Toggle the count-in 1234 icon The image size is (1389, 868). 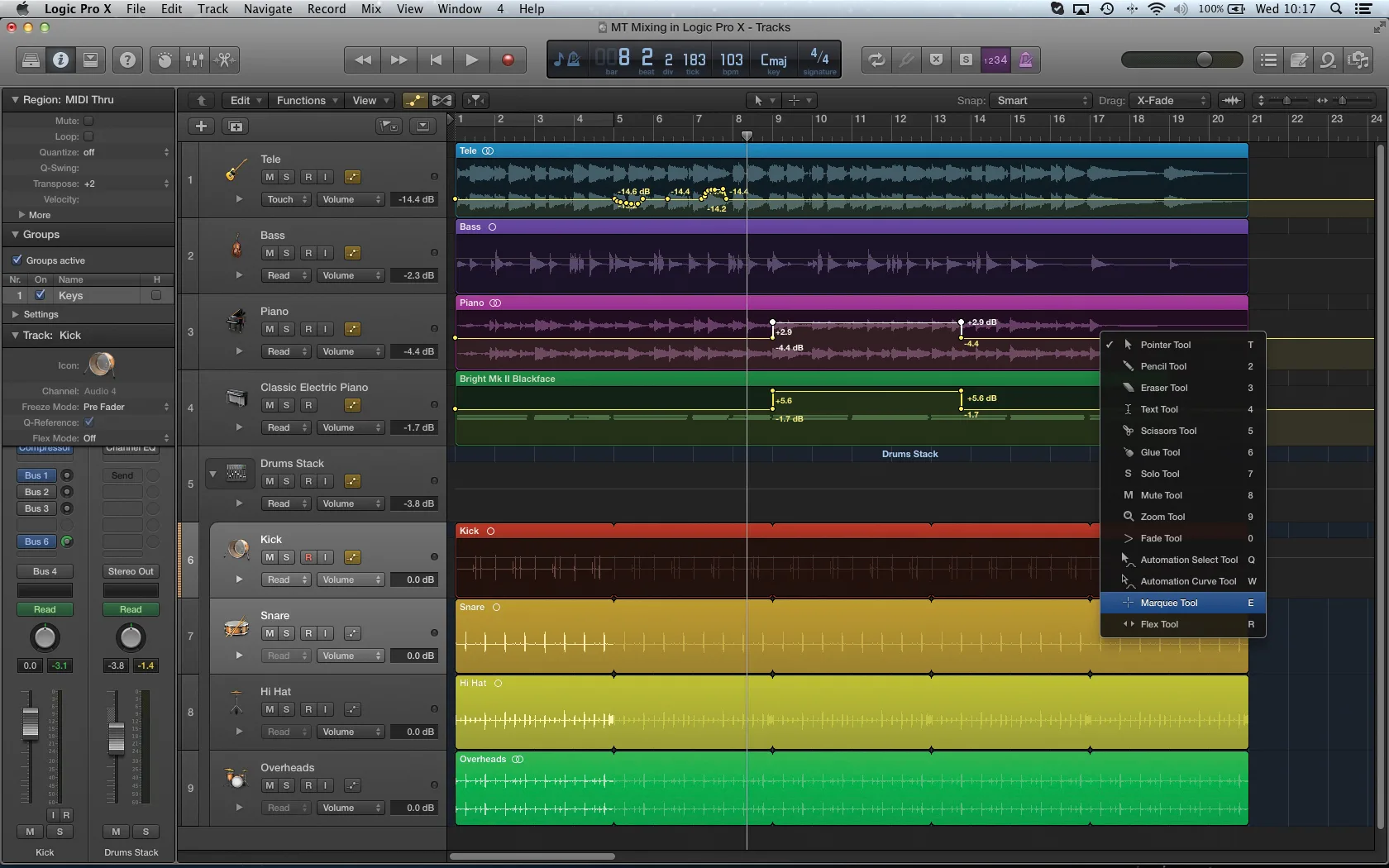(996, 60)
